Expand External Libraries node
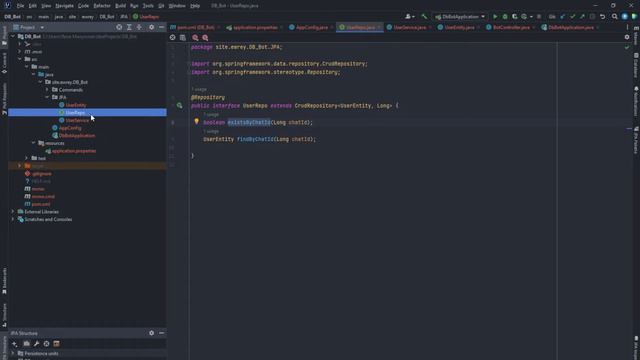Screen dimensions: 640x360 click(13, 212)
